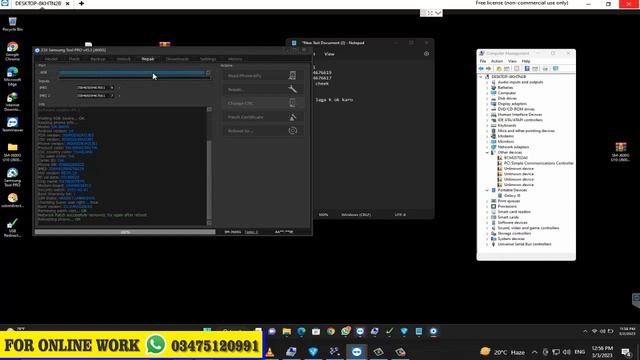Open the Settings tab in Samsung Tool
Image resolution: width=640 pixels, height=360 pixels.
point(208,59)
